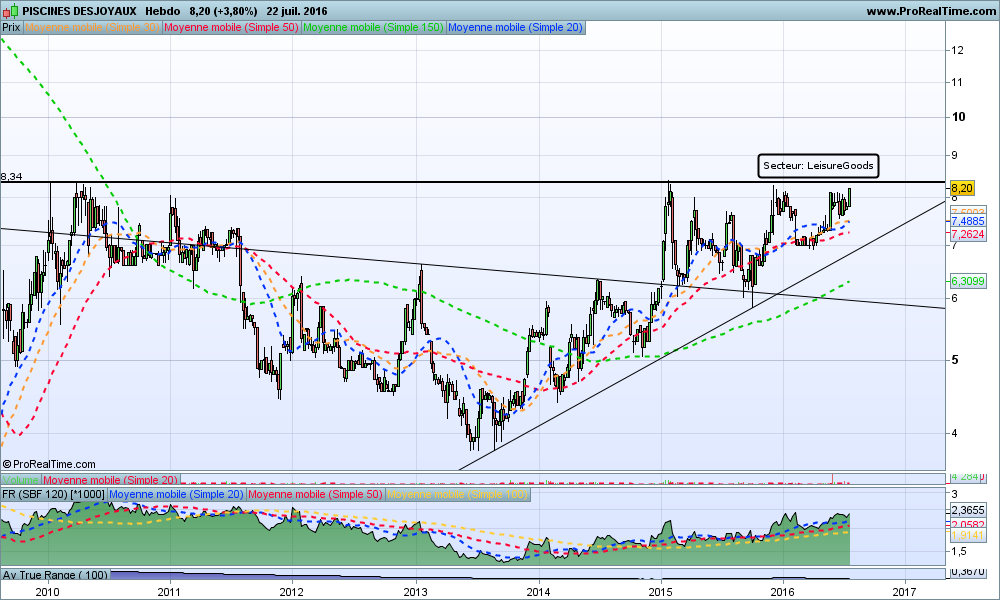The height and width of the screenshot is (600, 1000).
Task: Click the 8,34 resistance level label
Action: tap(11, 177)
